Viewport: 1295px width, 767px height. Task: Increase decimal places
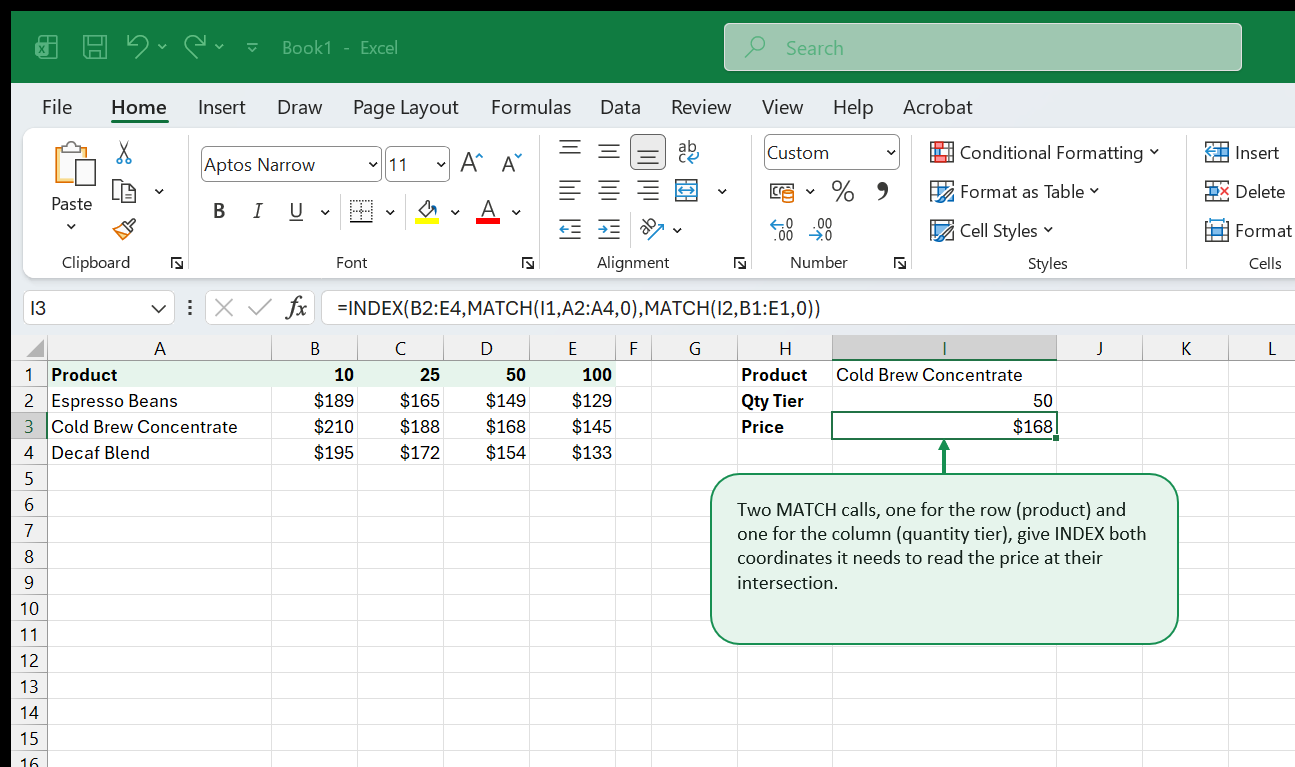tap(782, 230)
